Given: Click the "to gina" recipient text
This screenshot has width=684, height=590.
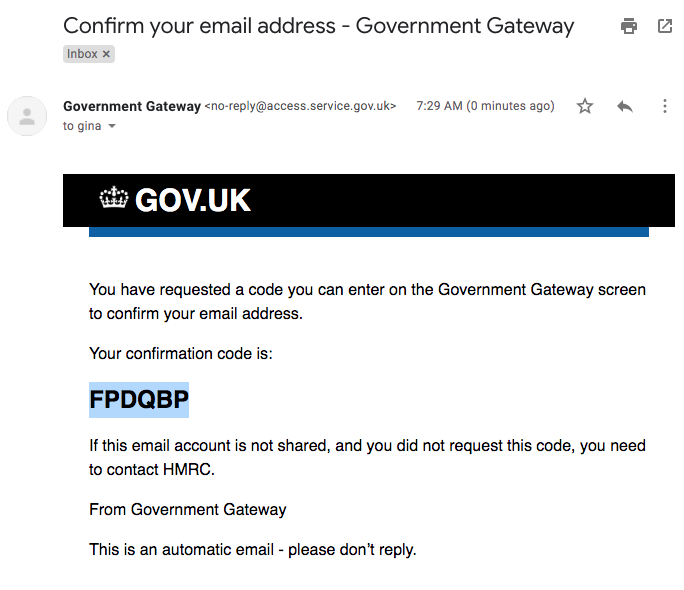Looking at the screenshot, I should click(82, 126).
